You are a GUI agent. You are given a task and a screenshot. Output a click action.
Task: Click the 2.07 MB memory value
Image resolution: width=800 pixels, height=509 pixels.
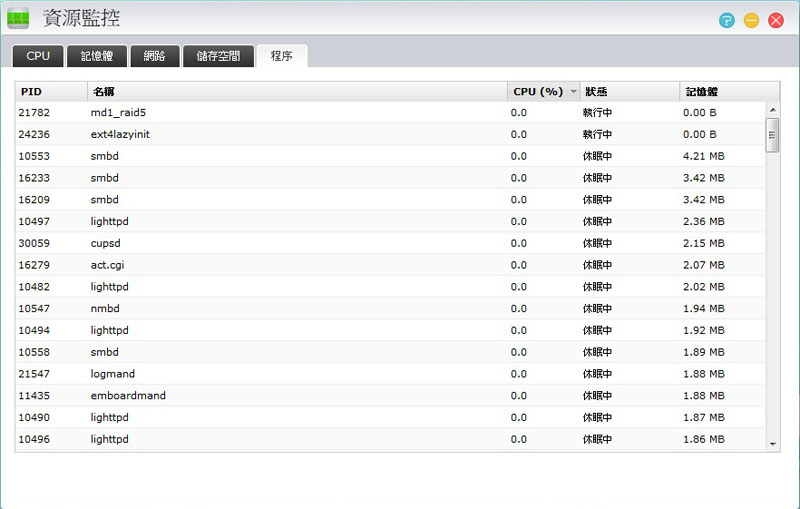click(x=704, y=265)
